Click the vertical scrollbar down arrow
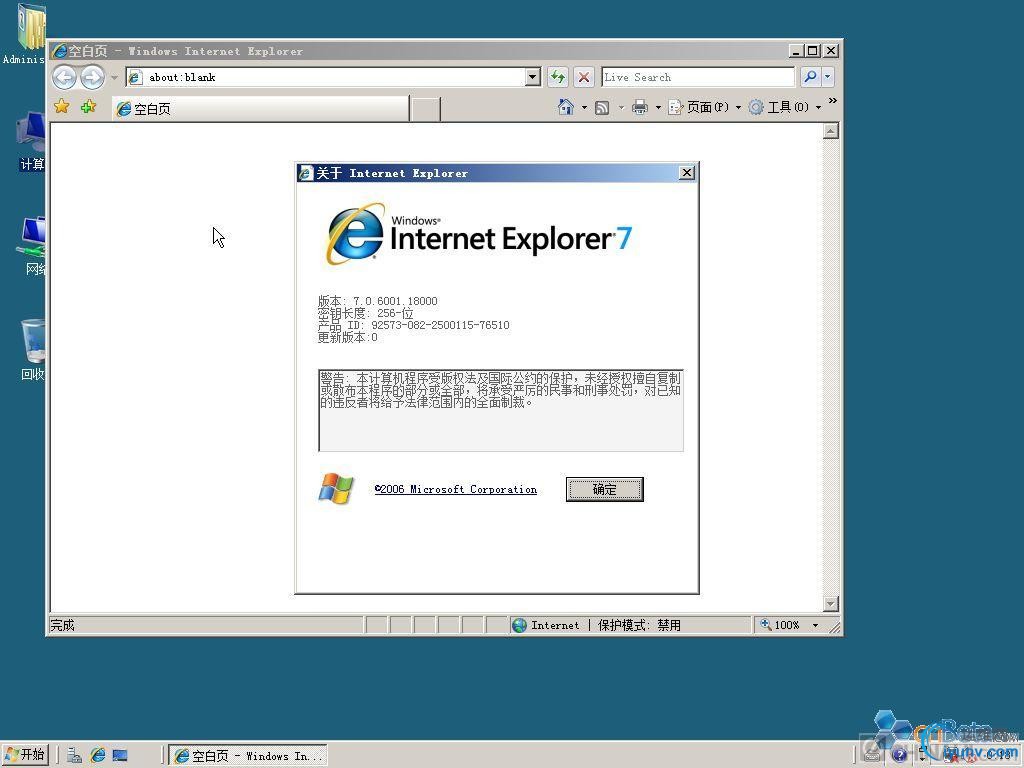This screenshot has height=768, width=1024. coord(831,603)
